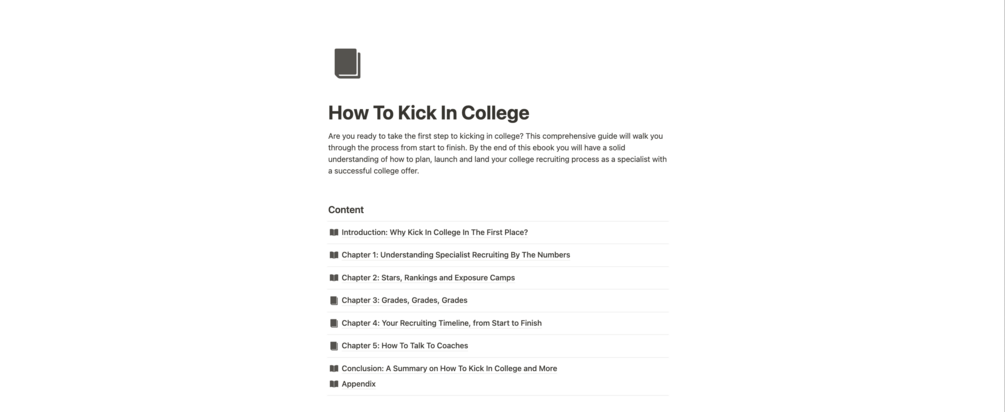Open Introduction: Why Kick In College page
Image resolution: width=1005 pixels, height=412 pixels.
click(x=434, y=232)
